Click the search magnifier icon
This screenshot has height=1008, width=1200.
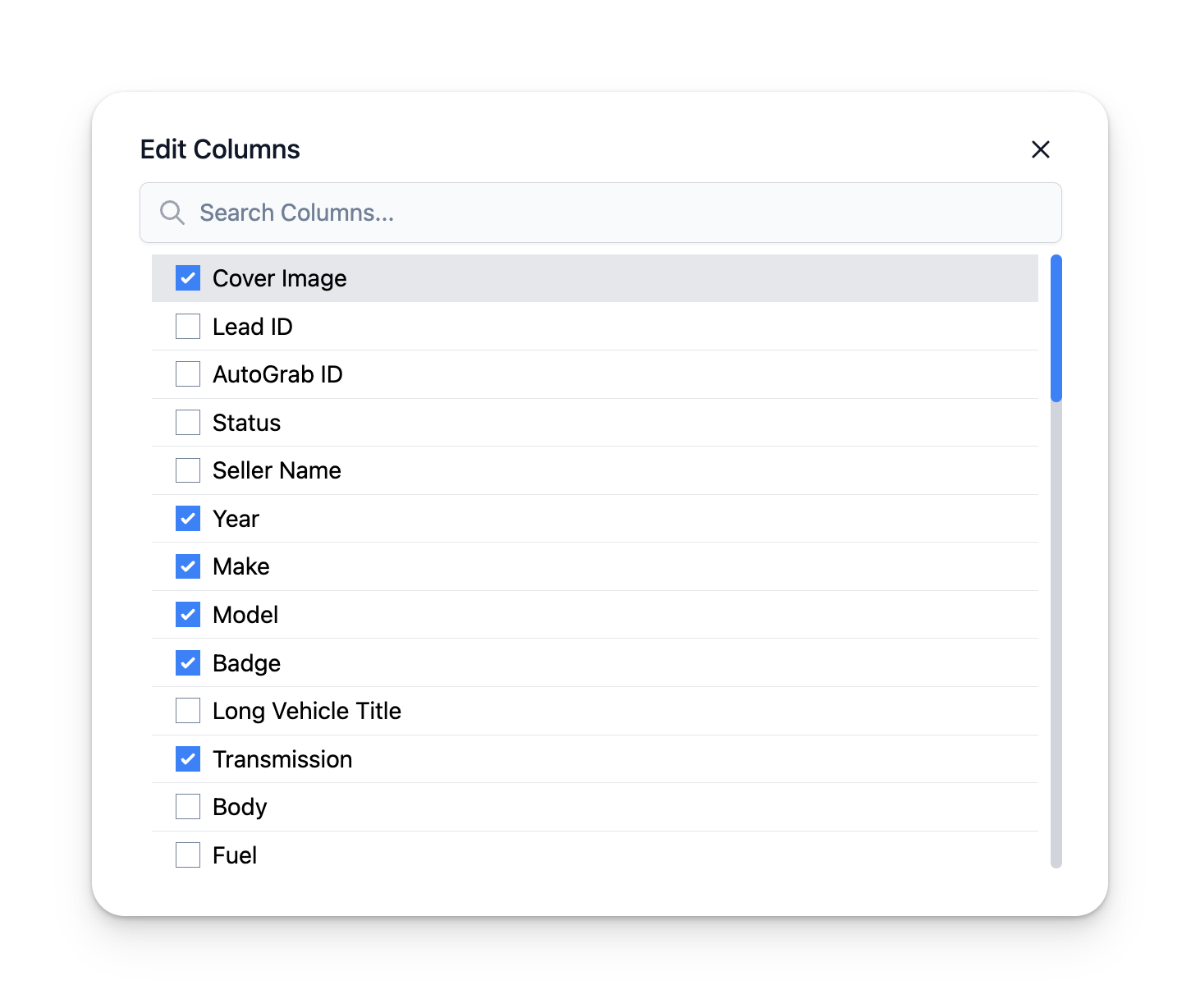pos(172,213)
